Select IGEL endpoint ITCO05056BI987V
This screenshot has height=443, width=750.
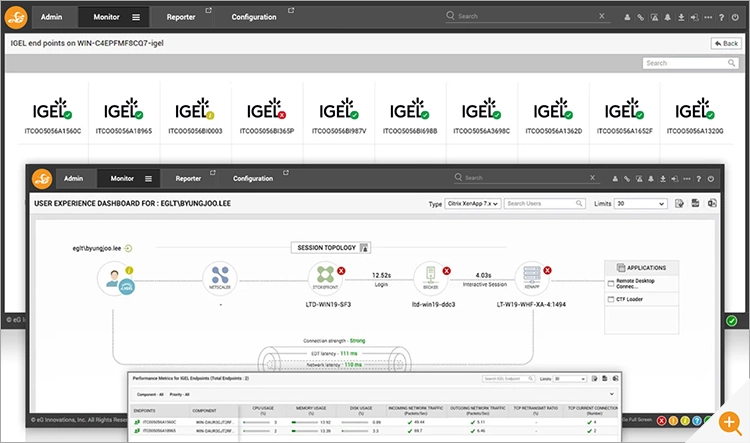coord(339,116)
